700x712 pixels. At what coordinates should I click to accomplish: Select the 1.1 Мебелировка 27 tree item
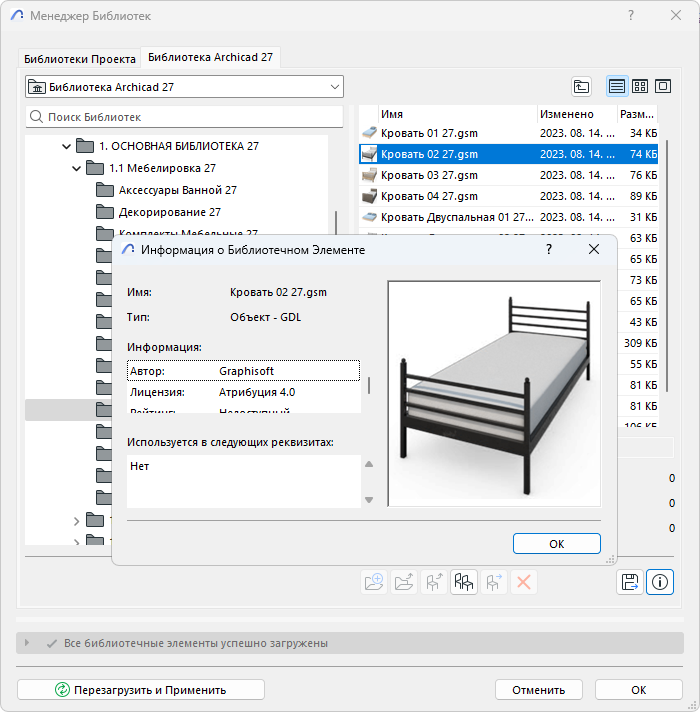click(x=162, y=168)
